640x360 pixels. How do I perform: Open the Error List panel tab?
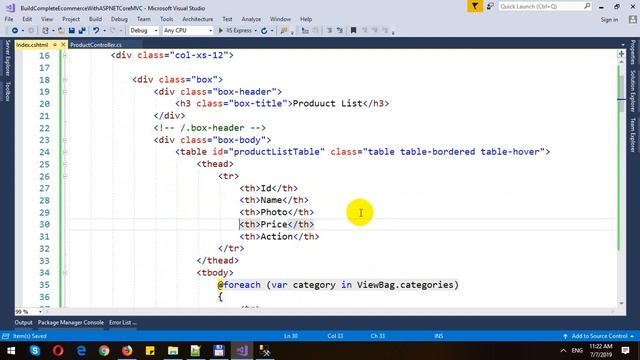[122, 322]
